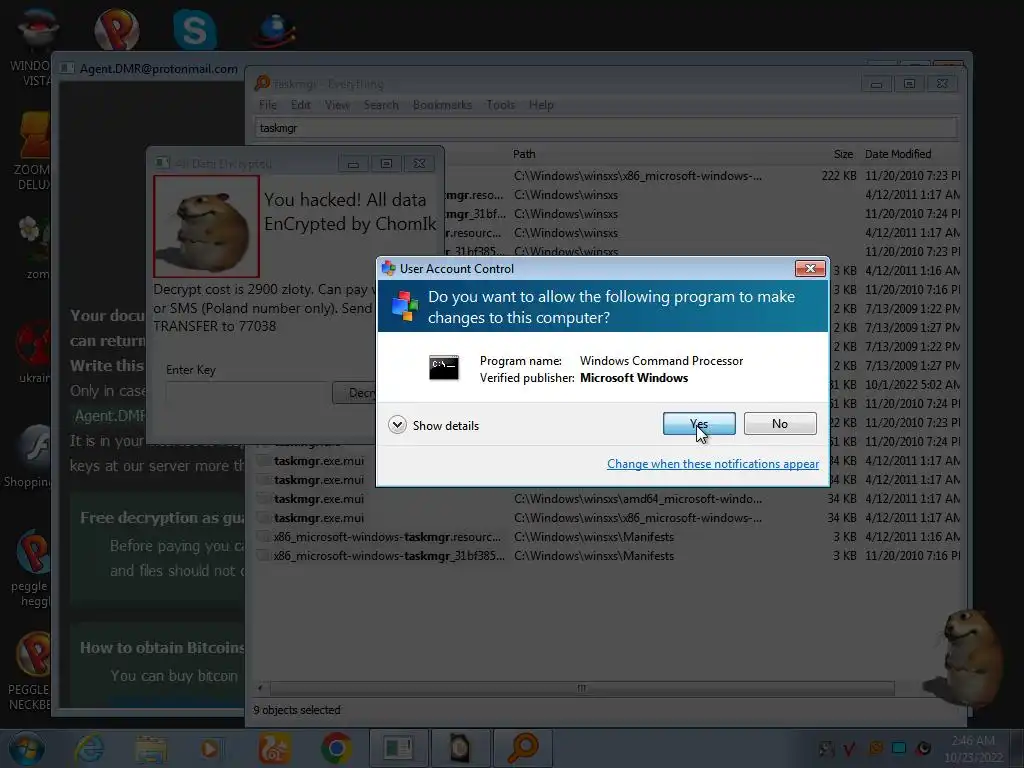This screenshot has height=768, width=1024.
Task: Launch Google Chrome from the taskbar
Action: [x=337, y=748]
